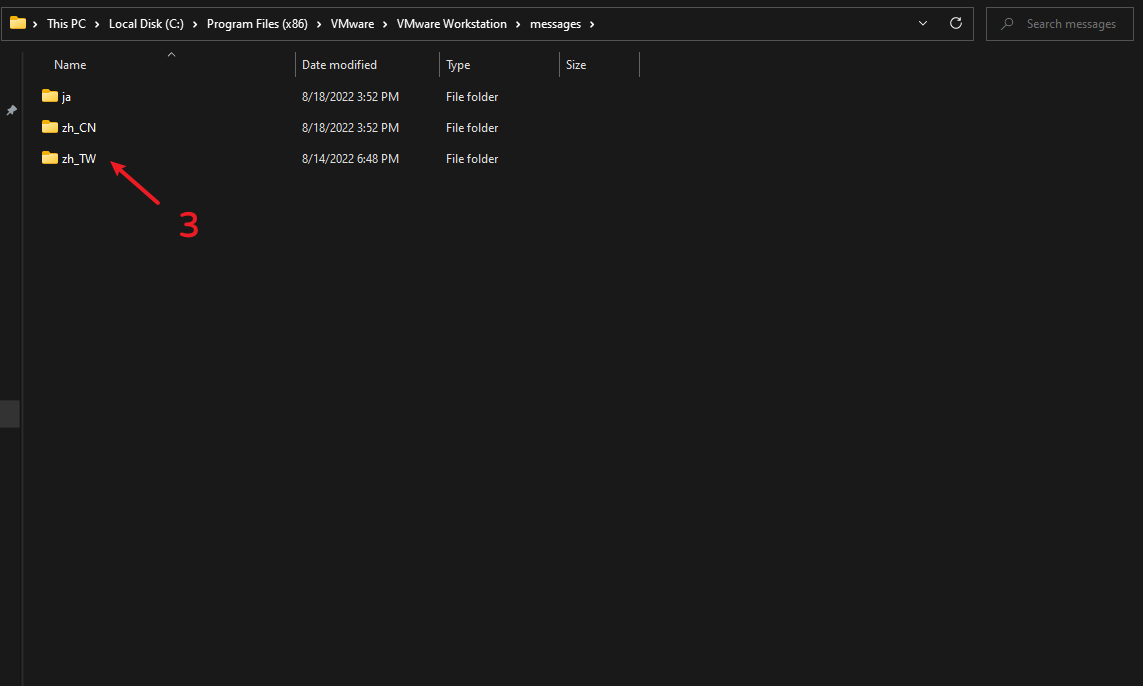The height and width of the screenshot is (686, 1143).
Task: Sort by Date modified column header
Action: (339, 65)
